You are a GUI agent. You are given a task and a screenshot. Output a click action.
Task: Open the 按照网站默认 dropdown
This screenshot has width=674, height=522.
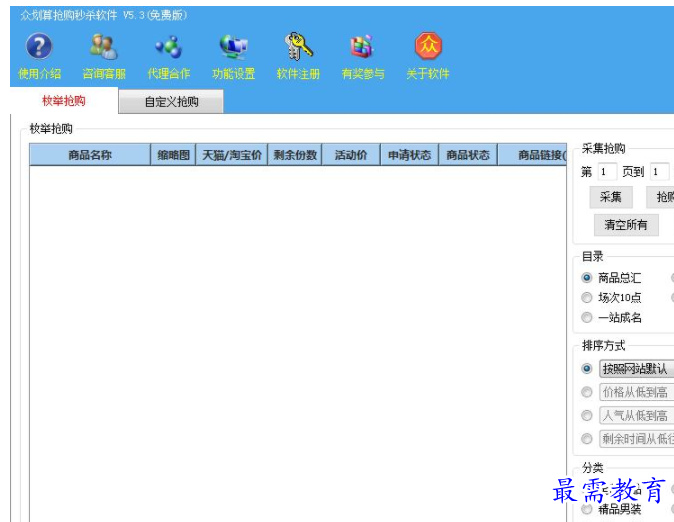[637, 368]
